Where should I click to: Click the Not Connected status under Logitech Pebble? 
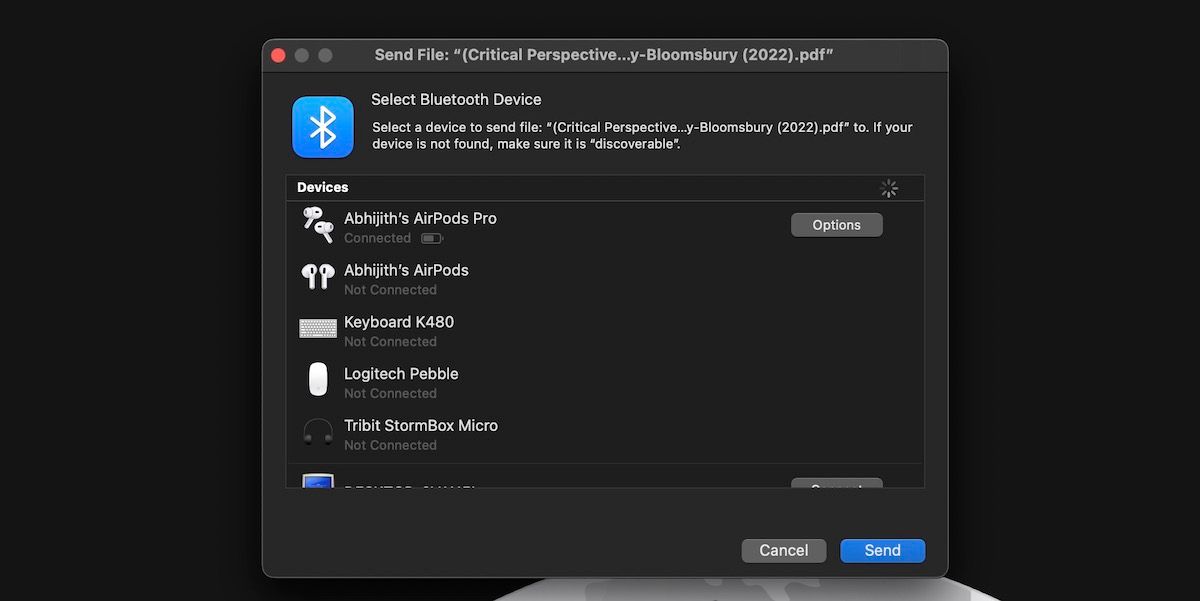click(389, 393)
